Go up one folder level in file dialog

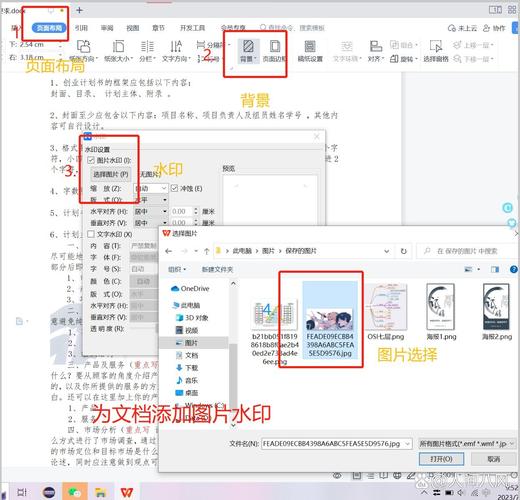pyautogui.click(x=207, y=251)
